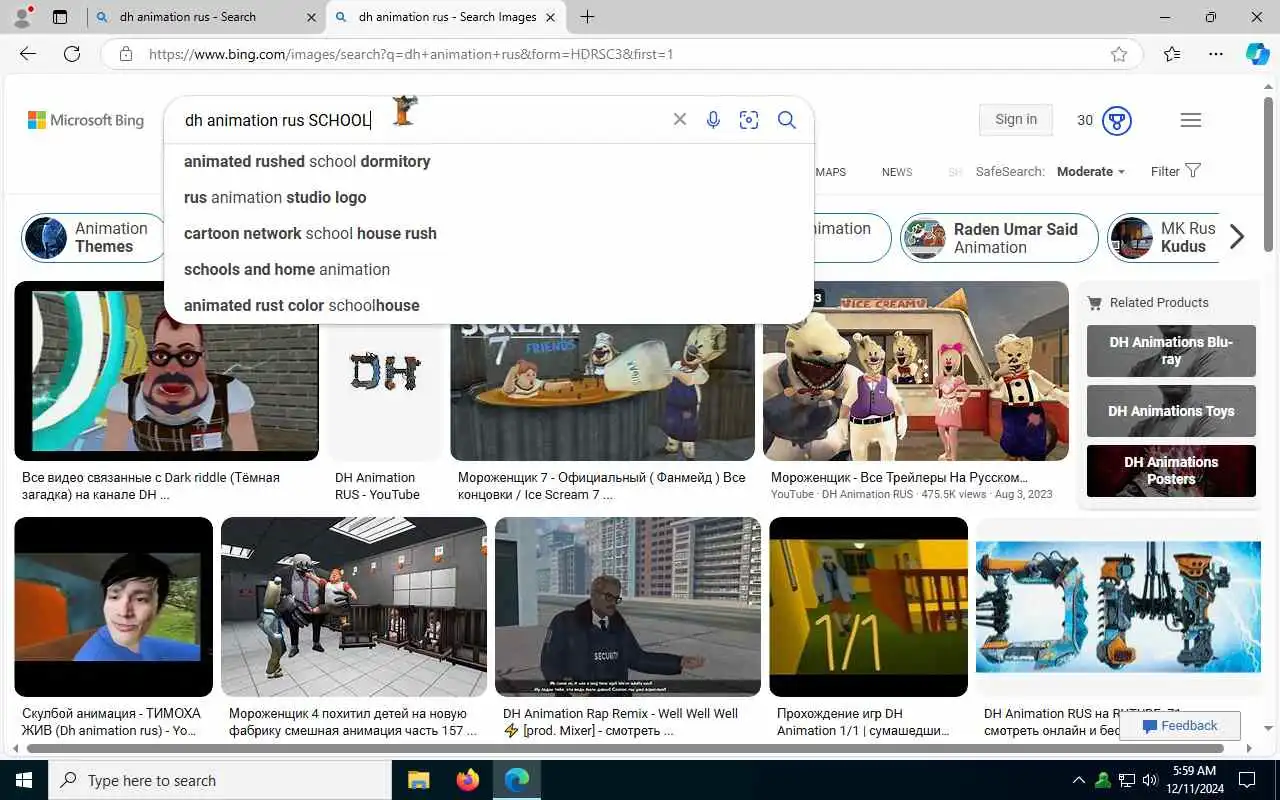Open Bing hamburger menu
Screen dimensions: 1280x800
[x=1190, y=120]
